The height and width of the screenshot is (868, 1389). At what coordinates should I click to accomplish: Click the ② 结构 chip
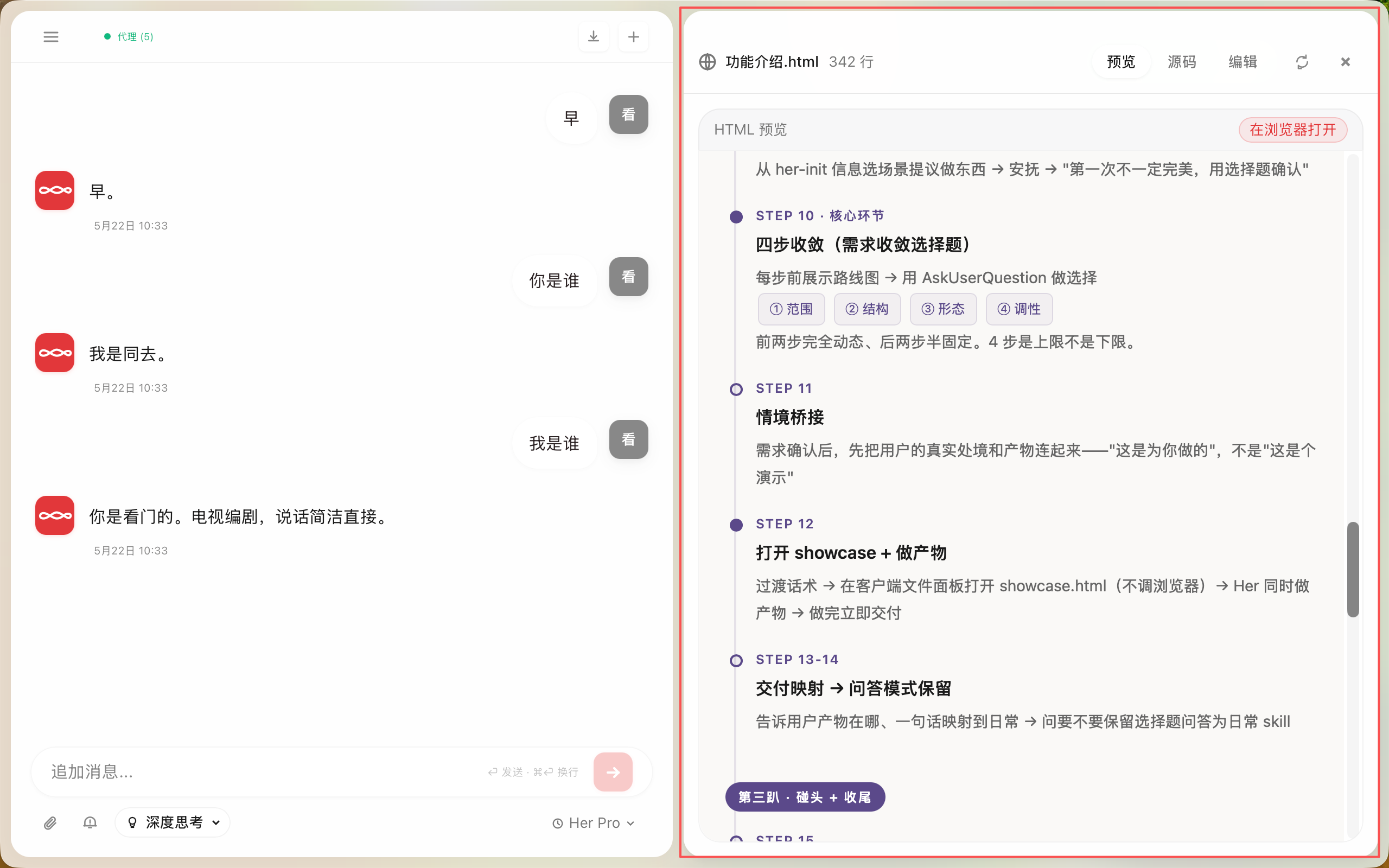866,309
